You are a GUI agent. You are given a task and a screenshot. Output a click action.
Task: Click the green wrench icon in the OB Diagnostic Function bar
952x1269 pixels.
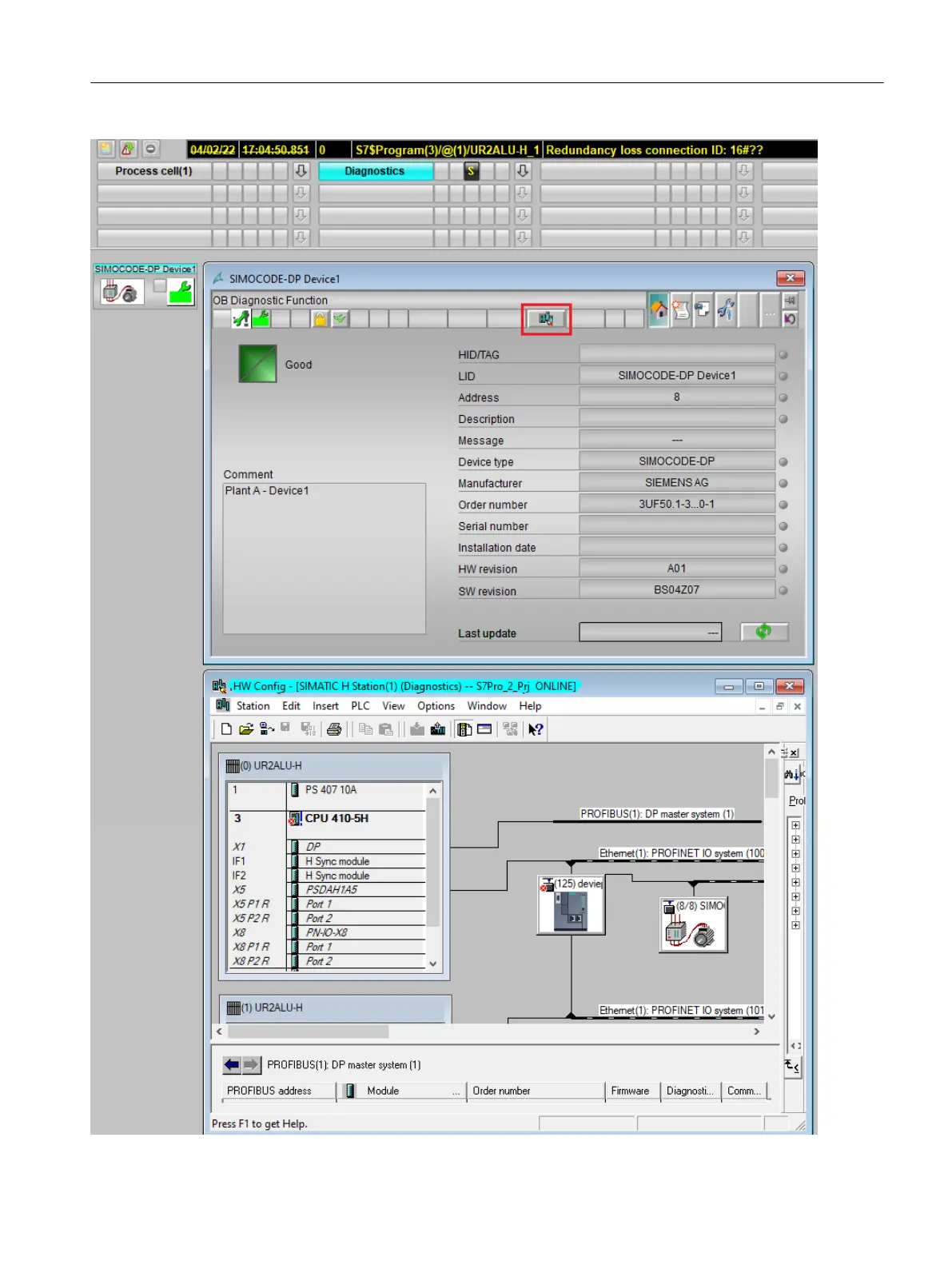pos(261,318)
